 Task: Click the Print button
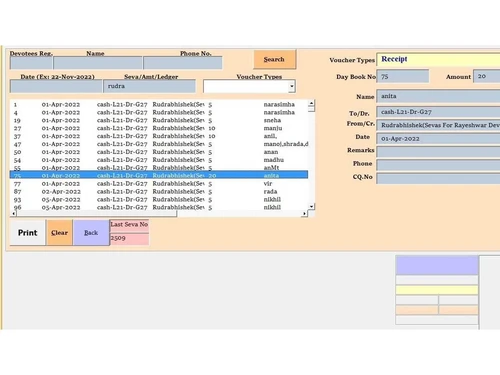click(x=28, y=233)
